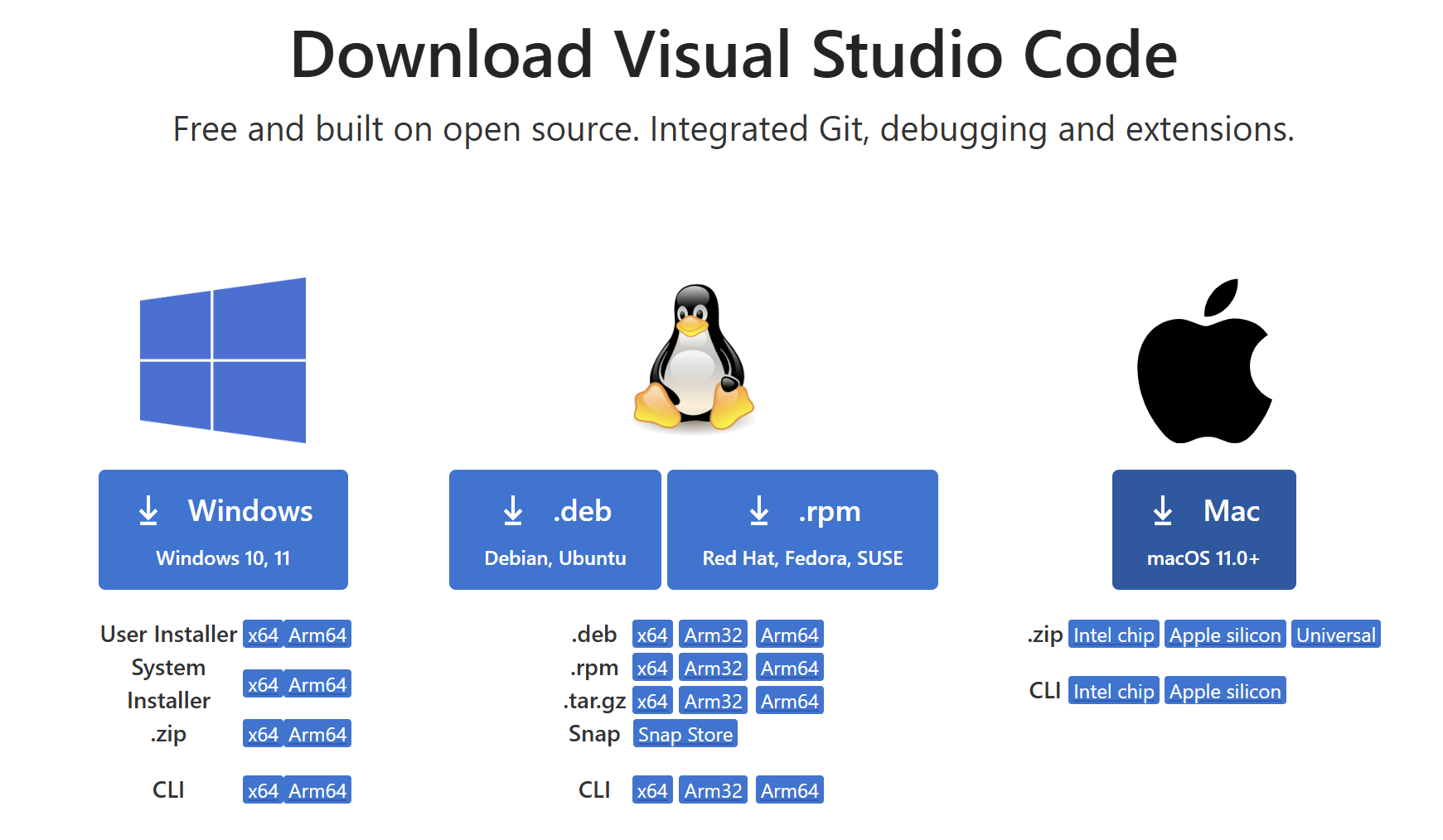Download the Mac CLI for Apple silicon
Image resolution: width=1443 pixels, height=840 pixels.
pyautogui.click(x=1224, y=690)
